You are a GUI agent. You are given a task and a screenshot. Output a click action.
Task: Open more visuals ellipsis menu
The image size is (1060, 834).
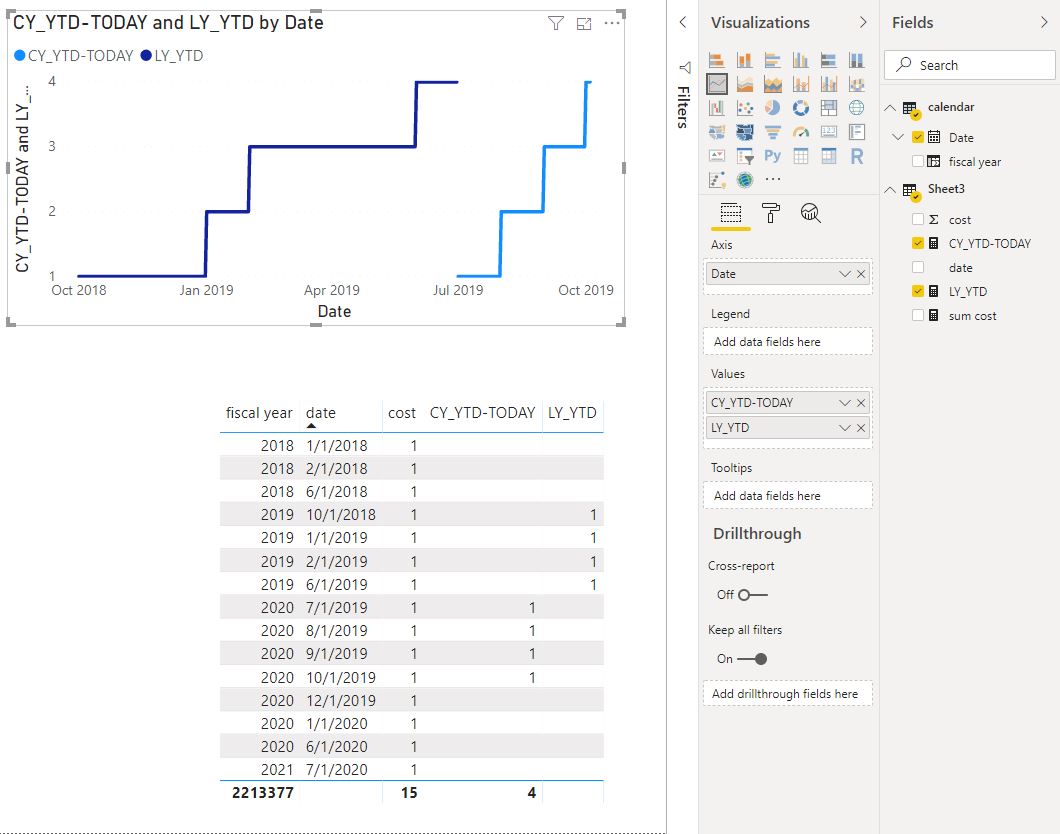(773, 180)
